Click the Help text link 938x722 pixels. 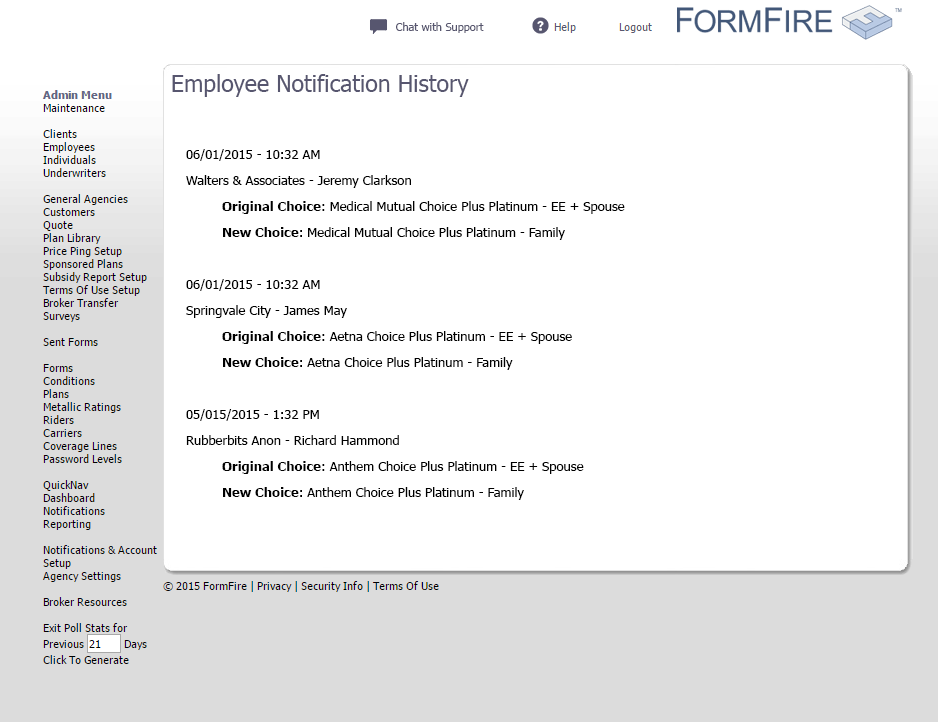pos(565,27)
